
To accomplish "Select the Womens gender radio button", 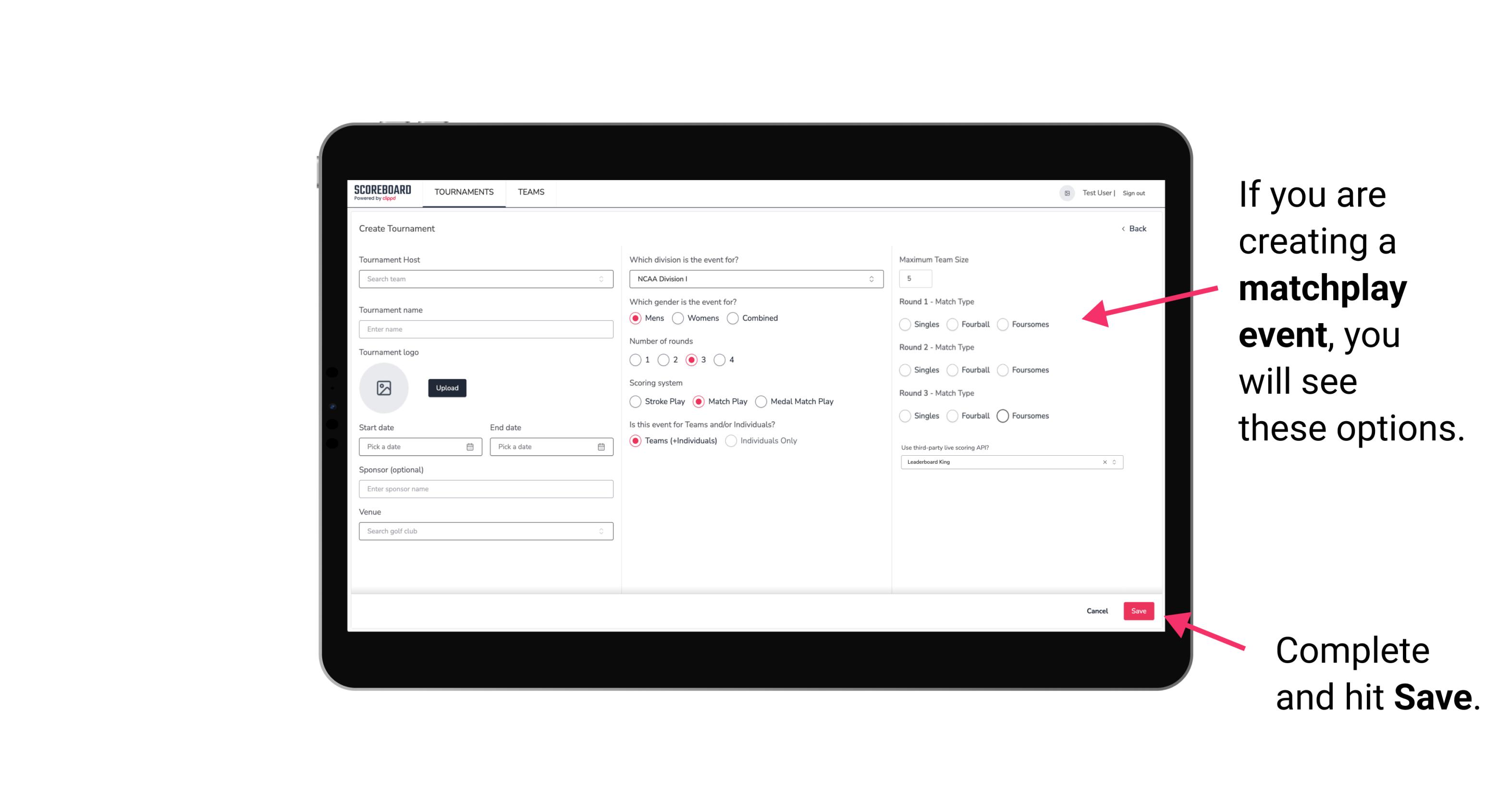I will click(x=678, y=318).
